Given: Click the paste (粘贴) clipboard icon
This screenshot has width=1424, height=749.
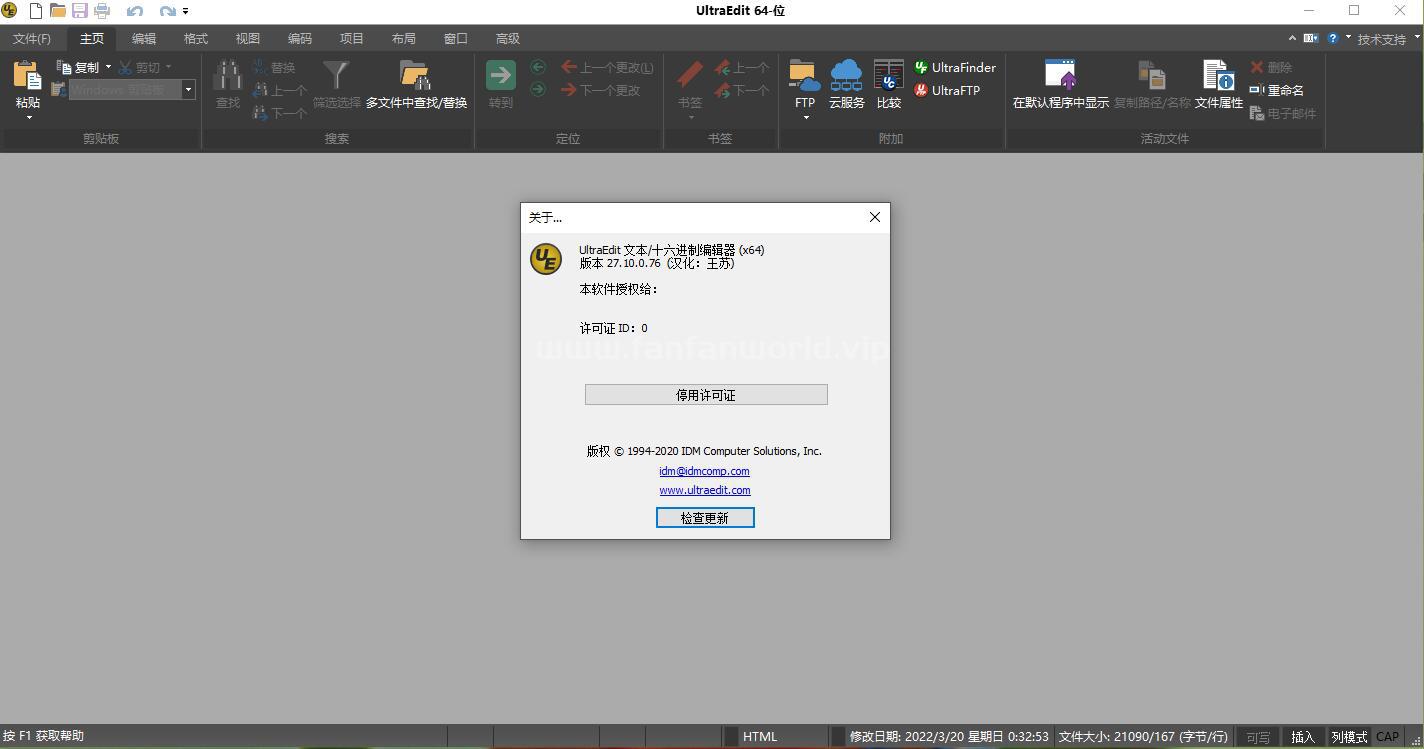Looking at the screenshot, I should coord(28,77).
